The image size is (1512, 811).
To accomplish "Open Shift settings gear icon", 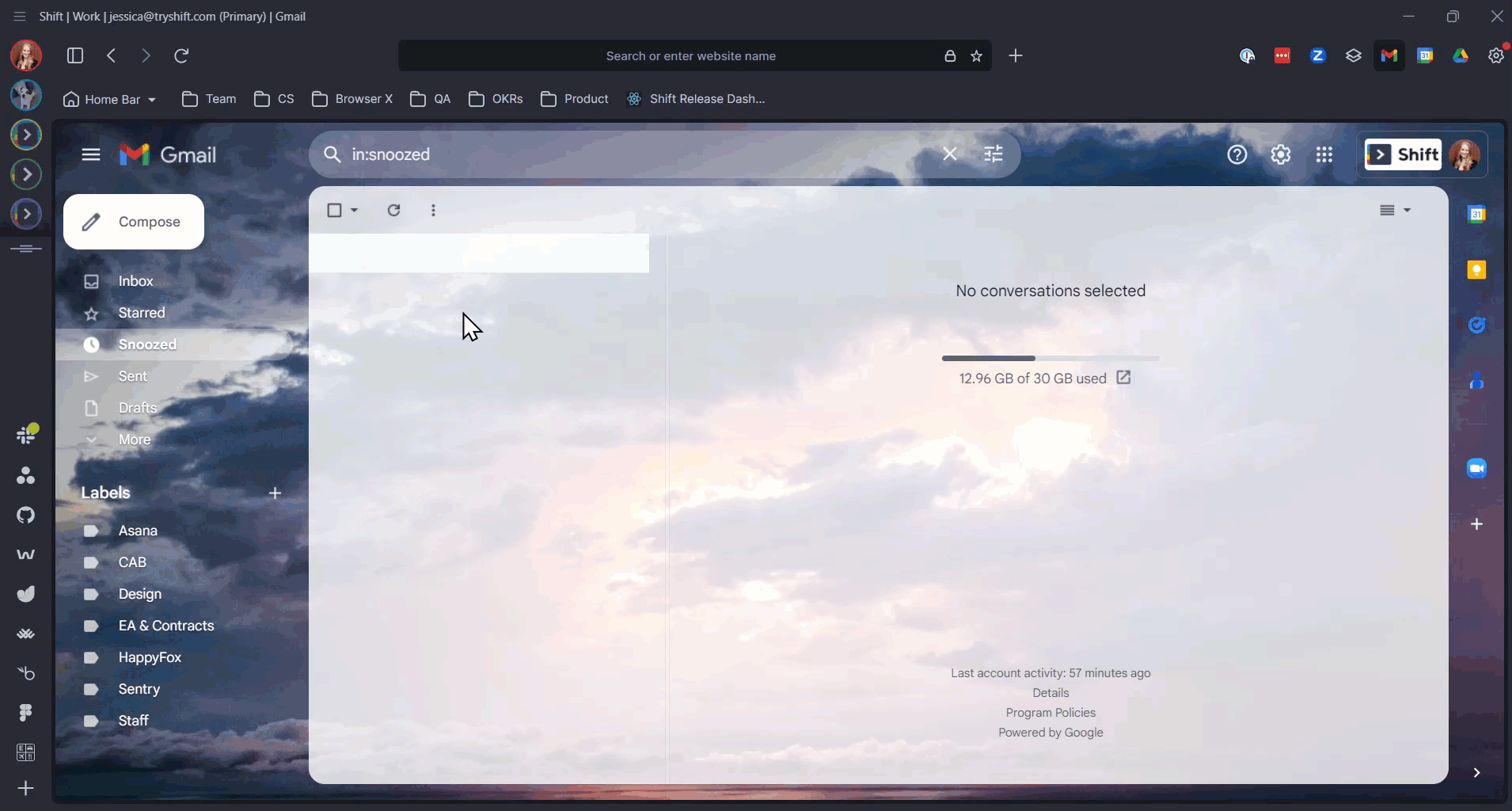I will click(x=1495, y=55).
